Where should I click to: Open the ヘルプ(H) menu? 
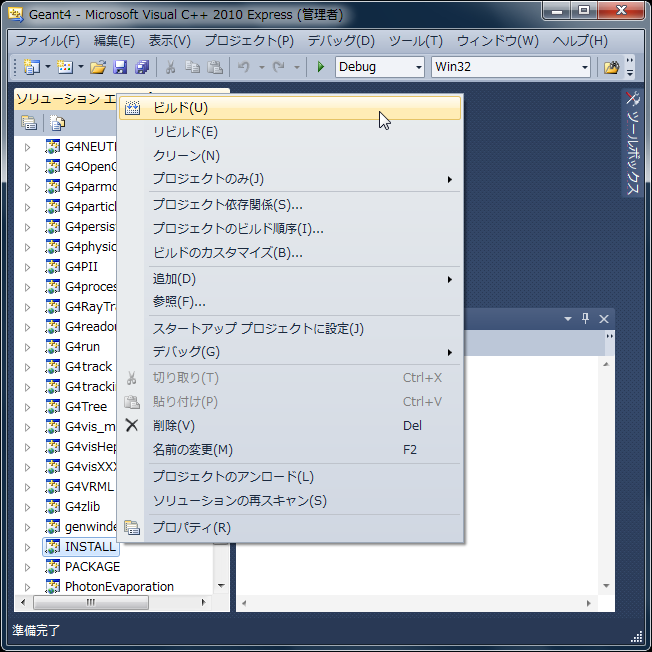(x=580, y=41)
